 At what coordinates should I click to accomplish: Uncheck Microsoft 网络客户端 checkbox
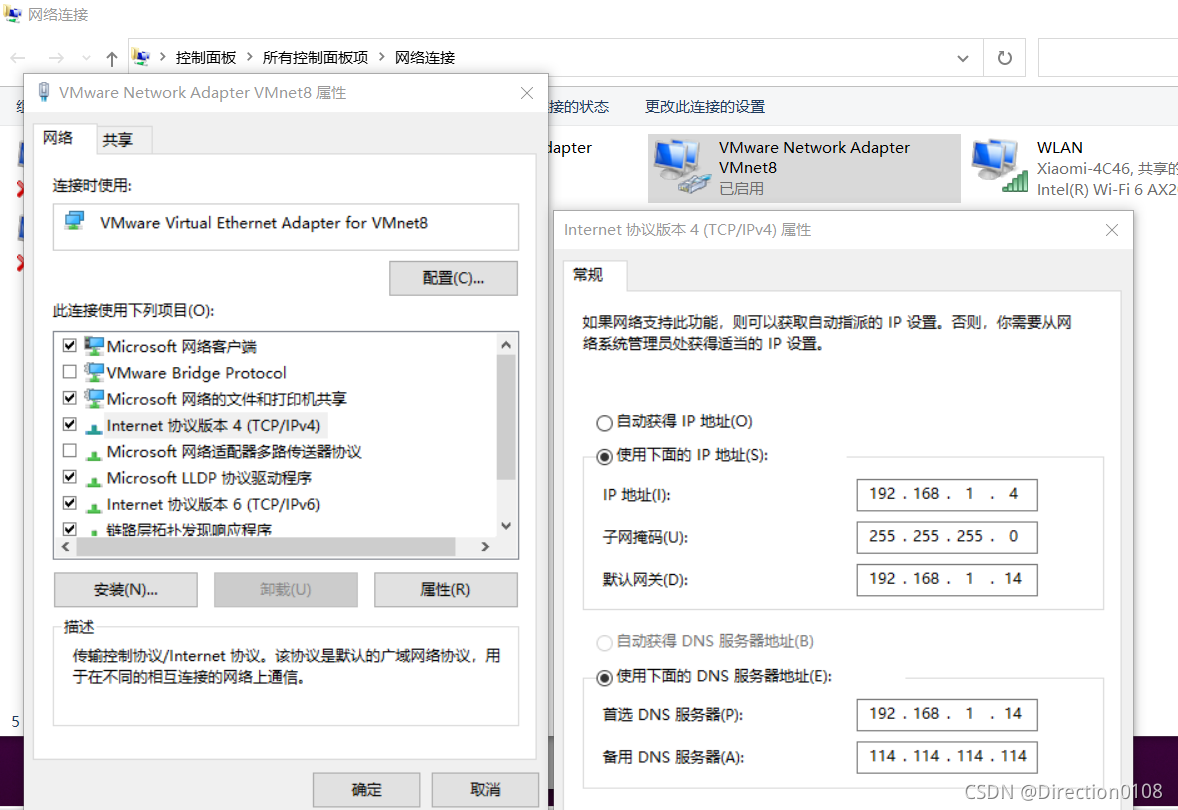point(70,346)
